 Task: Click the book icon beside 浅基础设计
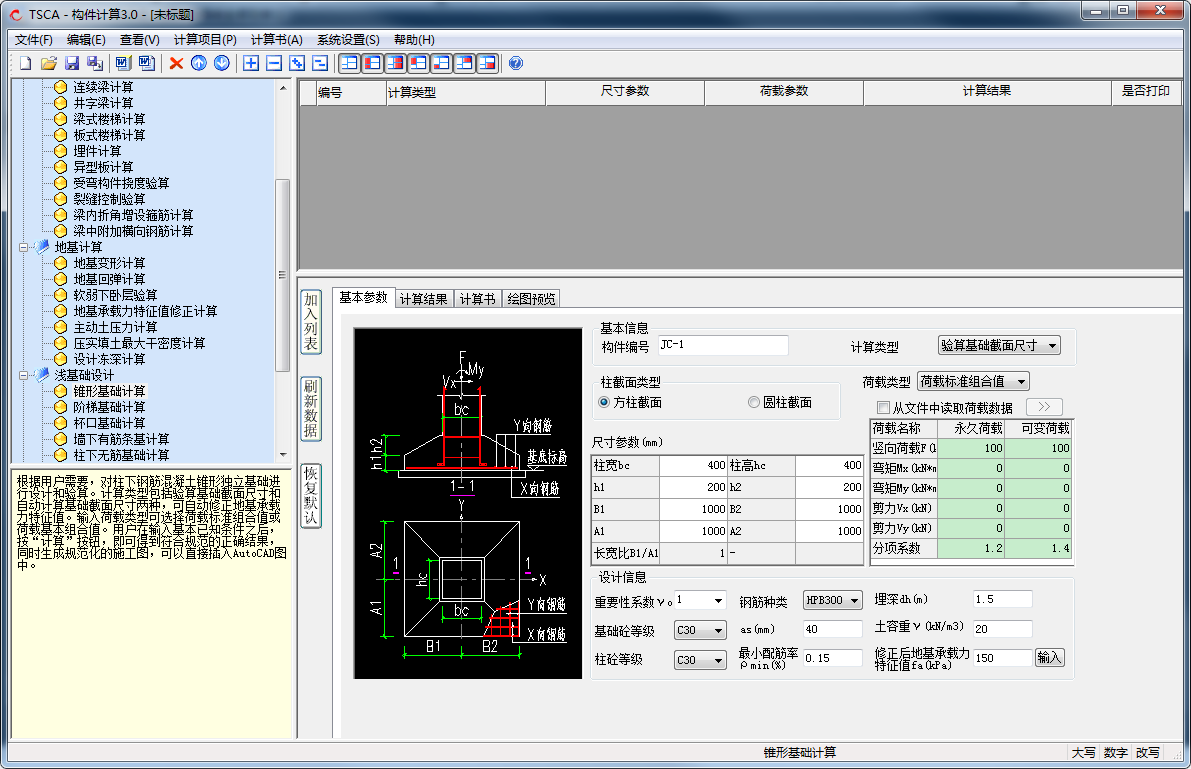point(43,375)
